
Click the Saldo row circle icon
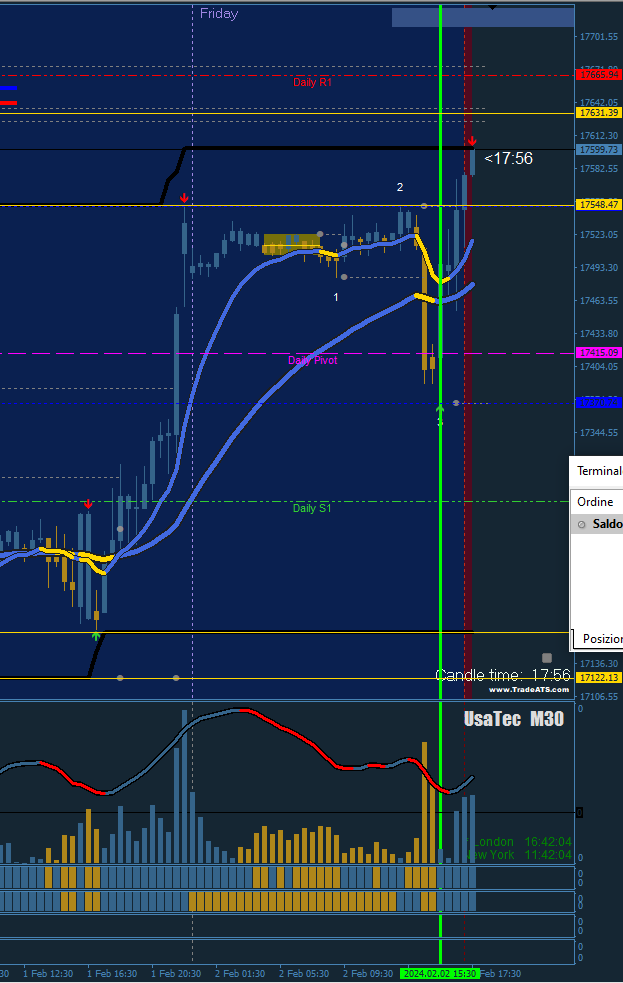pyautogui.click(x=582, y=524)
